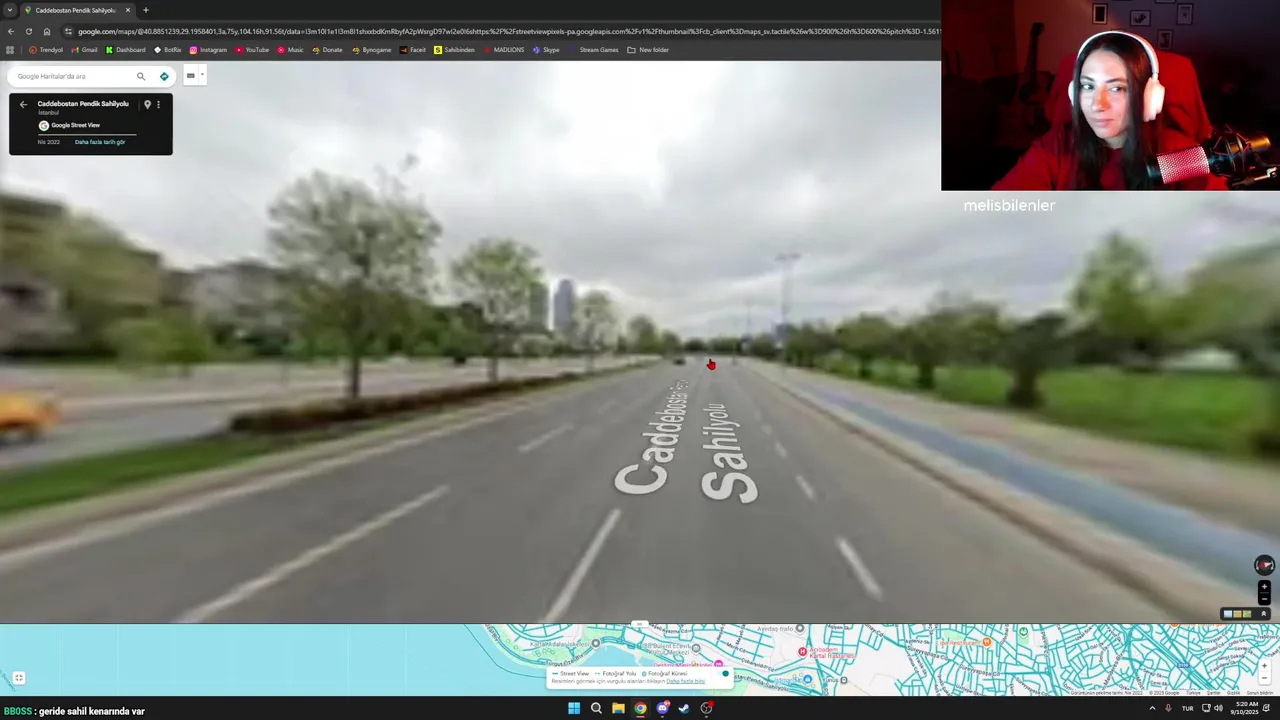The image size is (1280, 720).
Task: Click the 'Daha fazla bilgi' link in the legend
Action: 686,681
